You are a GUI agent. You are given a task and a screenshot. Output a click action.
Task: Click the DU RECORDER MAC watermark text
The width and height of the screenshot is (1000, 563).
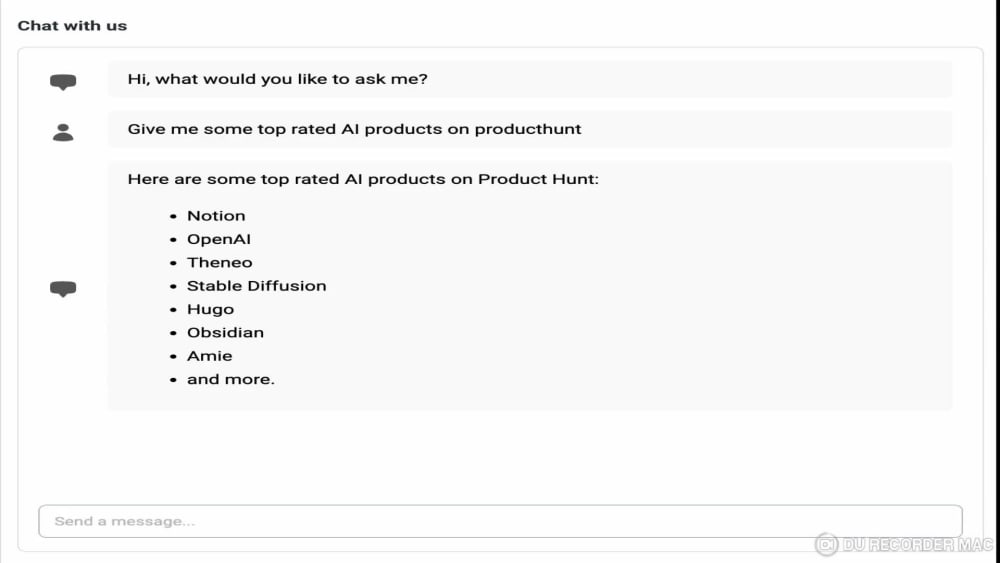[918, 545]
